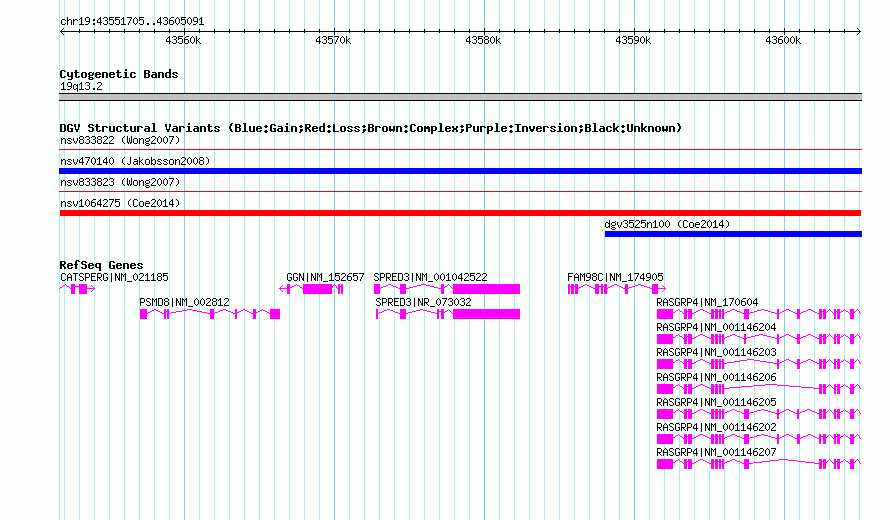Click the RASGRP4 NM_001146204 transcript glyph
This screenshot has width=890, height=520.
point(759,339)
